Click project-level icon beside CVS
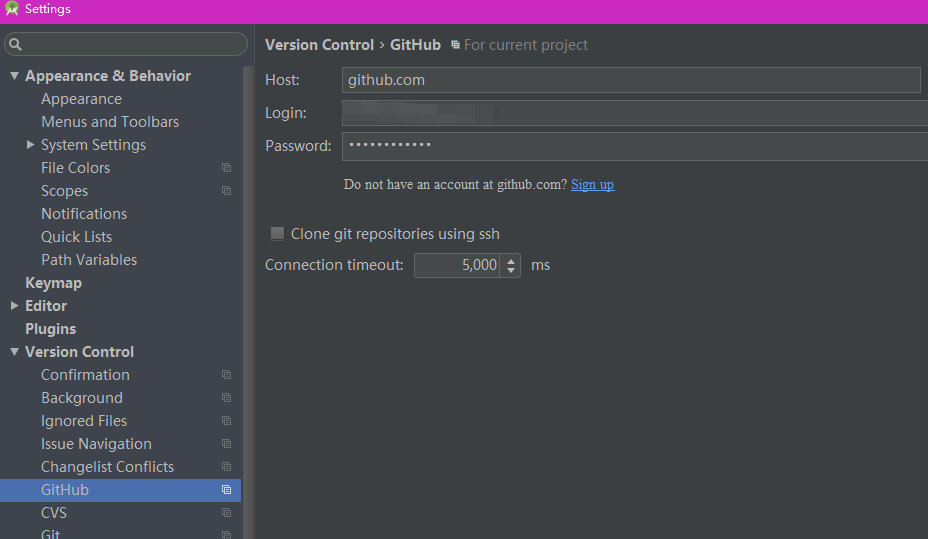This screenshot has width=928, height=539. click(226, 513)
